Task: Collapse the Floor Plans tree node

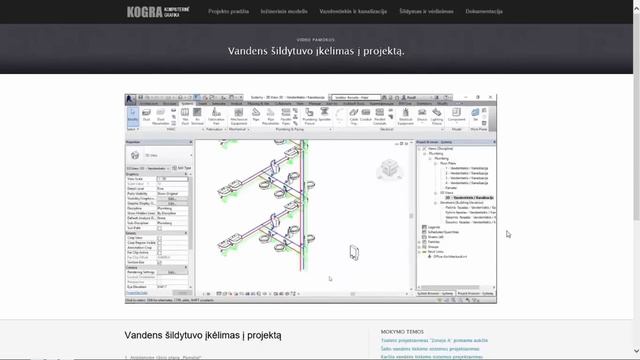Action: coord(436,163)
